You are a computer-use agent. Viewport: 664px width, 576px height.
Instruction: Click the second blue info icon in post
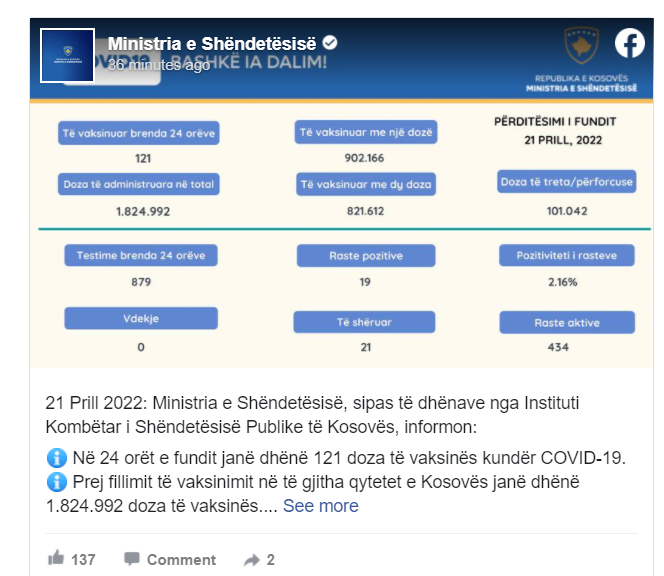pos(55,482)
